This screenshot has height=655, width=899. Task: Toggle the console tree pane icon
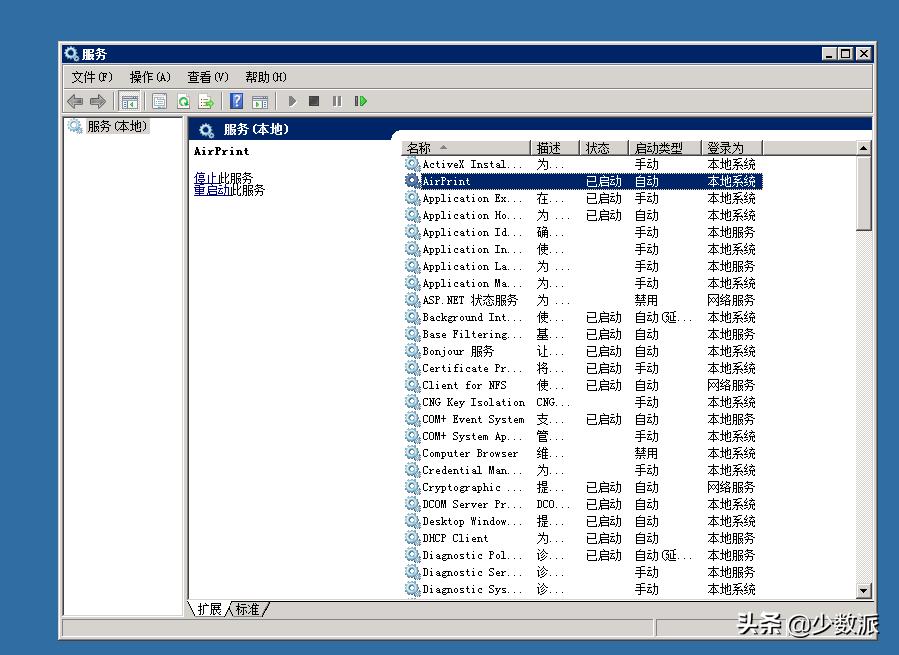131,100
